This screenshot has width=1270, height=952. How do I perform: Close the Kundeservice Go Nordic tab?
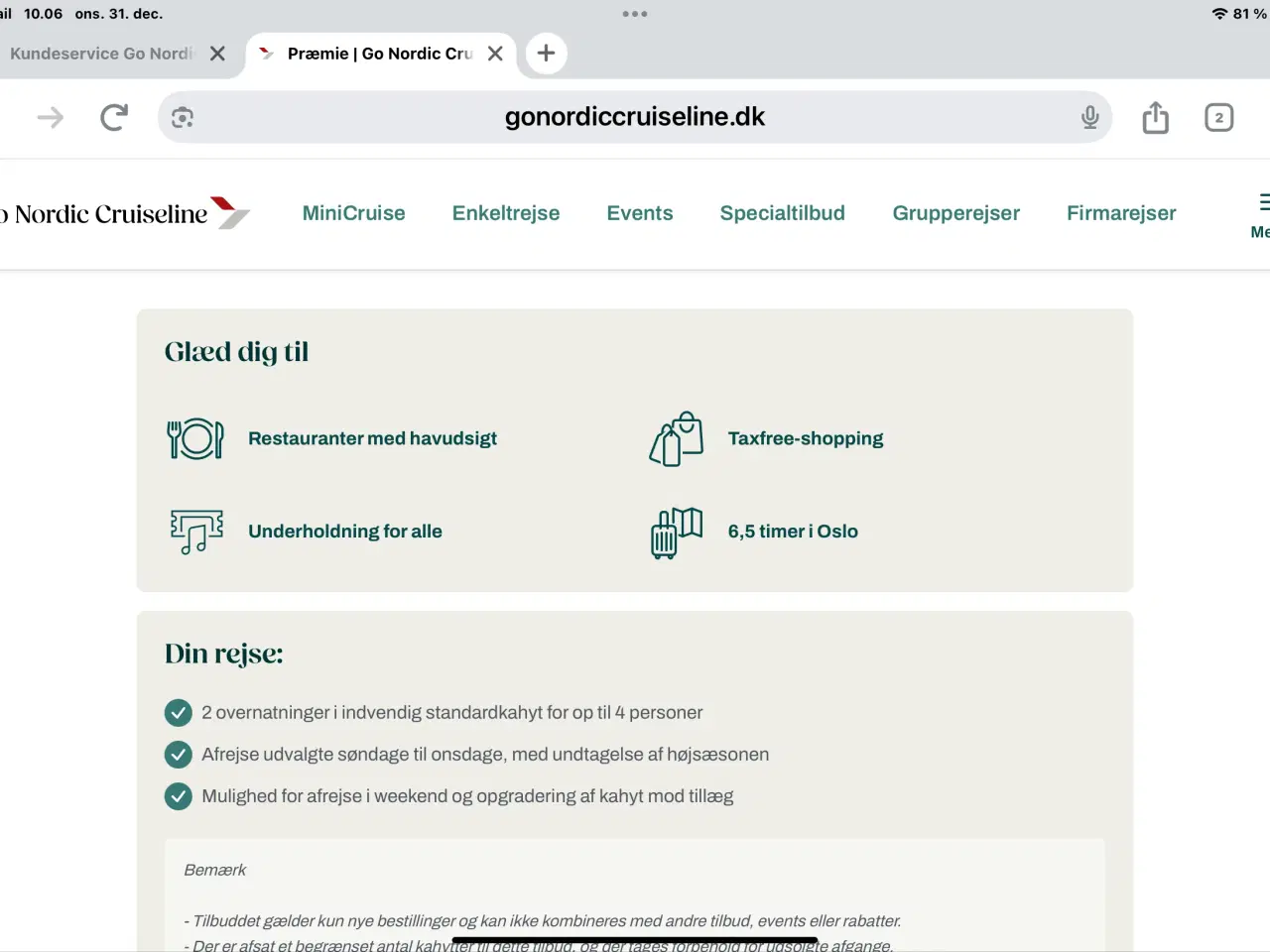point(217,54)
